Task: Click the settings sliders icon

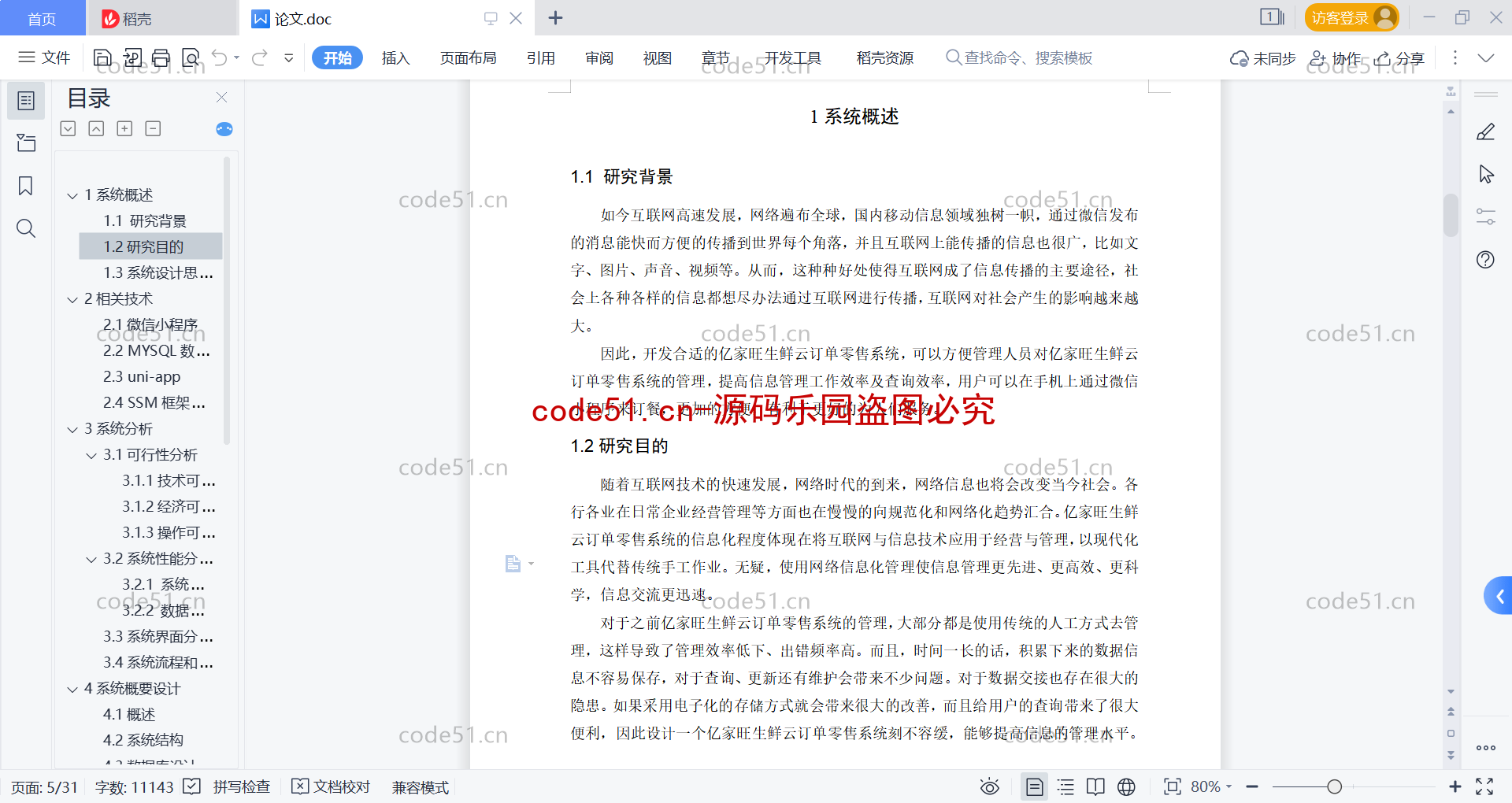Action: point(1485,216)
